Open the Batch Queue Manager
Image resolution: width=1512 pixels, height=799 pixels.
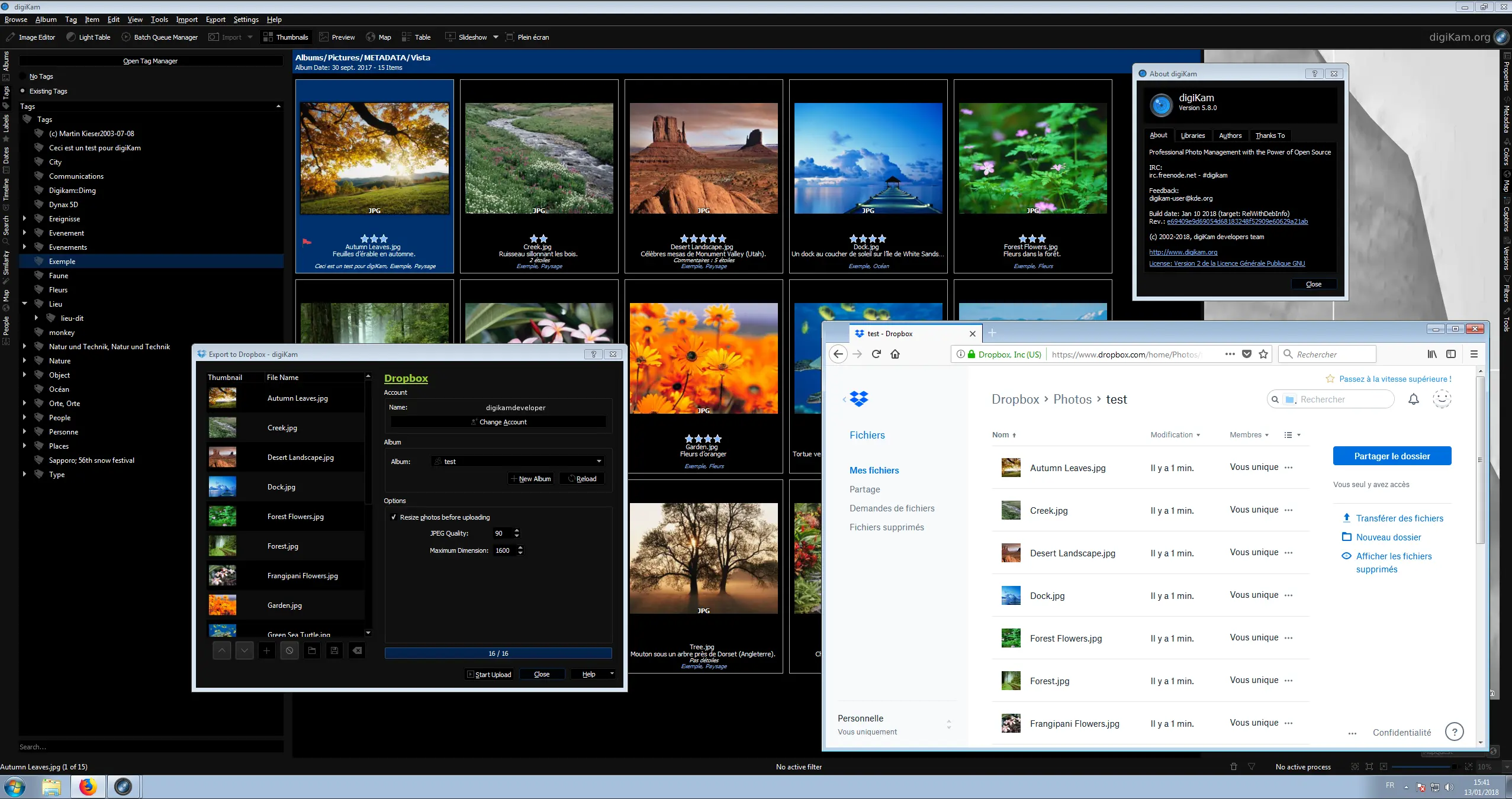click(x=160, y=37)
